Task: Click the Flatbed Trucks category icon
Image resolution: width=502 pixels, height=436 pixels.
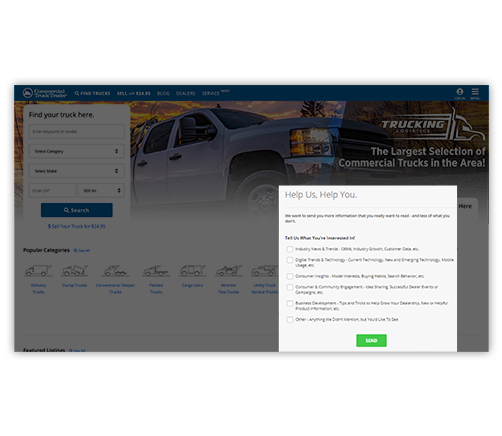Action: pos(156,271)
